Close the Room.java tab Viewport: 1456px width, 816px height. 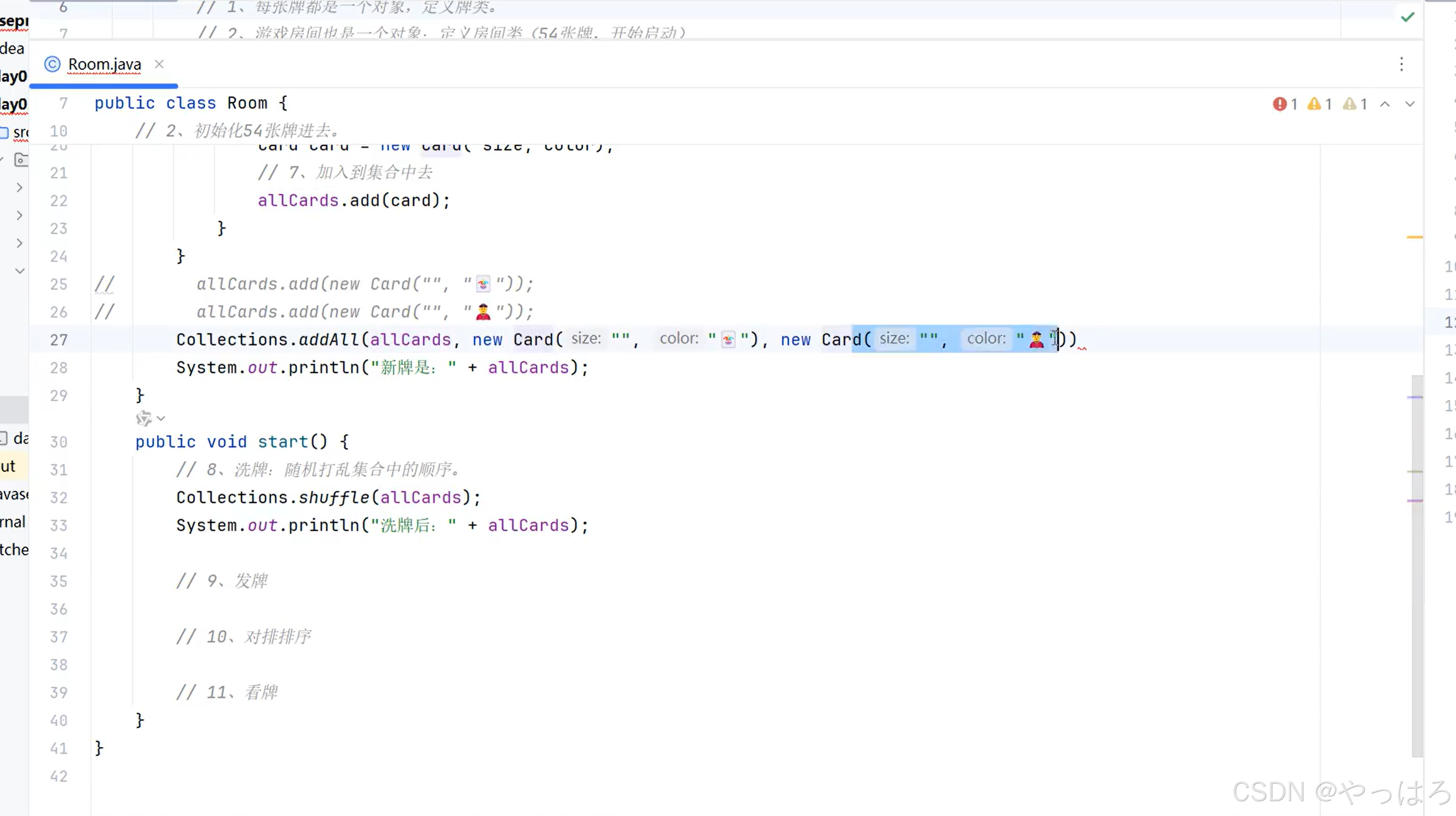(x=159, y=65)
